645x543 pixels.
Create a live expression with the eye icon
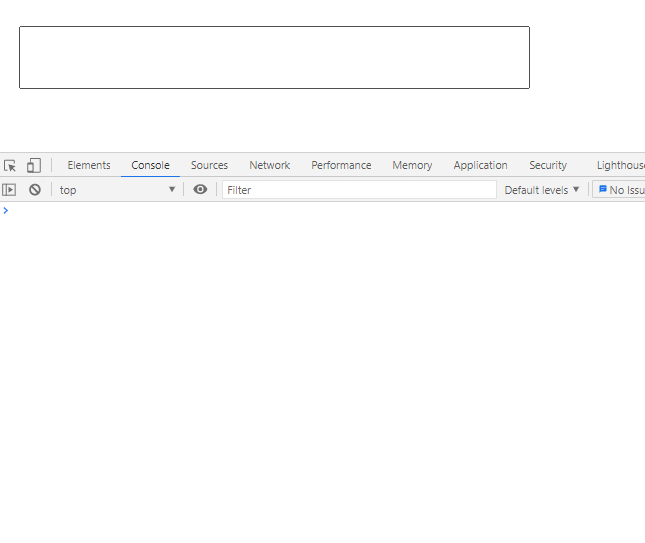pyautogui.click(x=200, y=190)
